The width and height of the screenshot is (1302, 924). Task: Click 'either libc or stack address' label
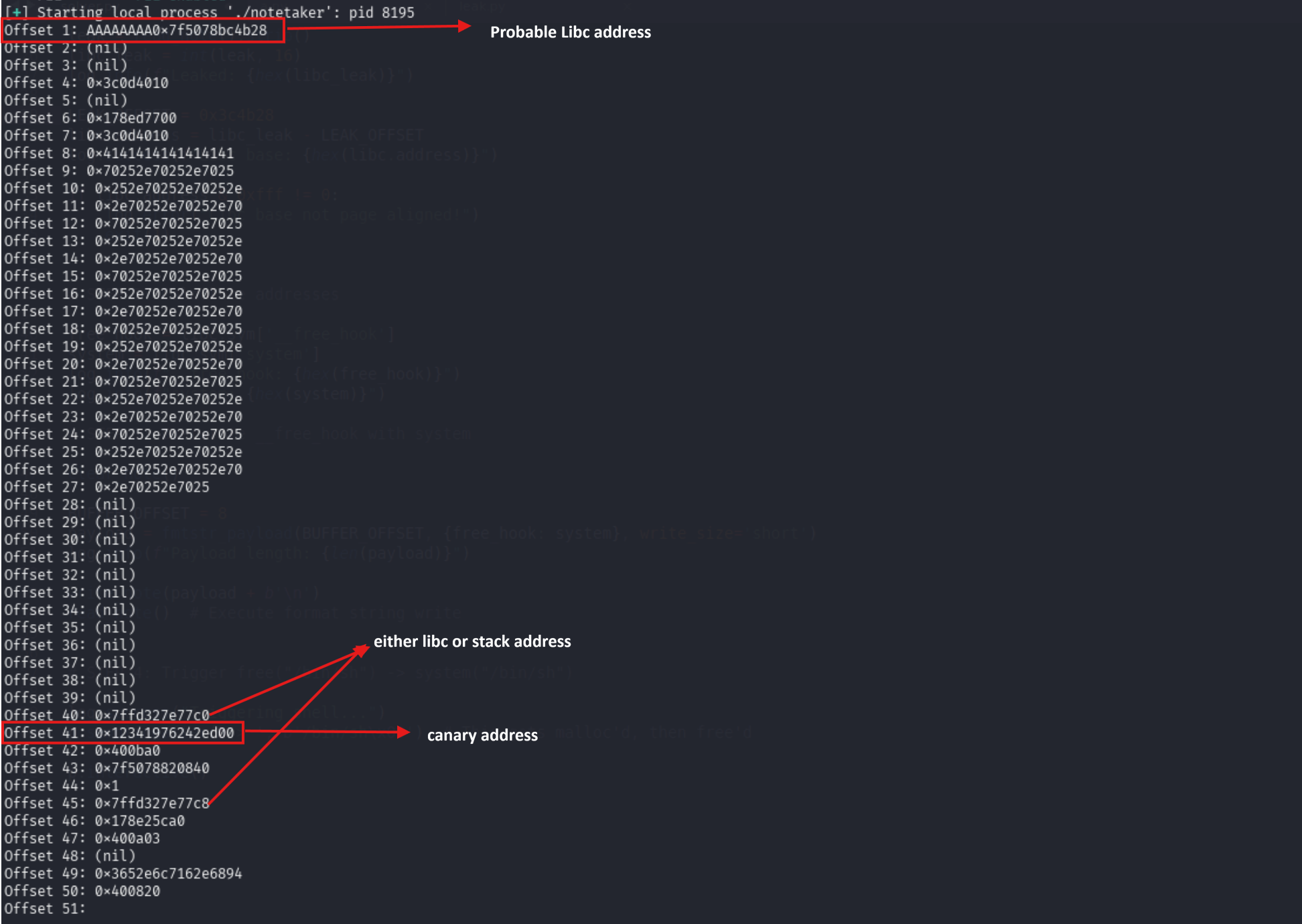[472, 641]
